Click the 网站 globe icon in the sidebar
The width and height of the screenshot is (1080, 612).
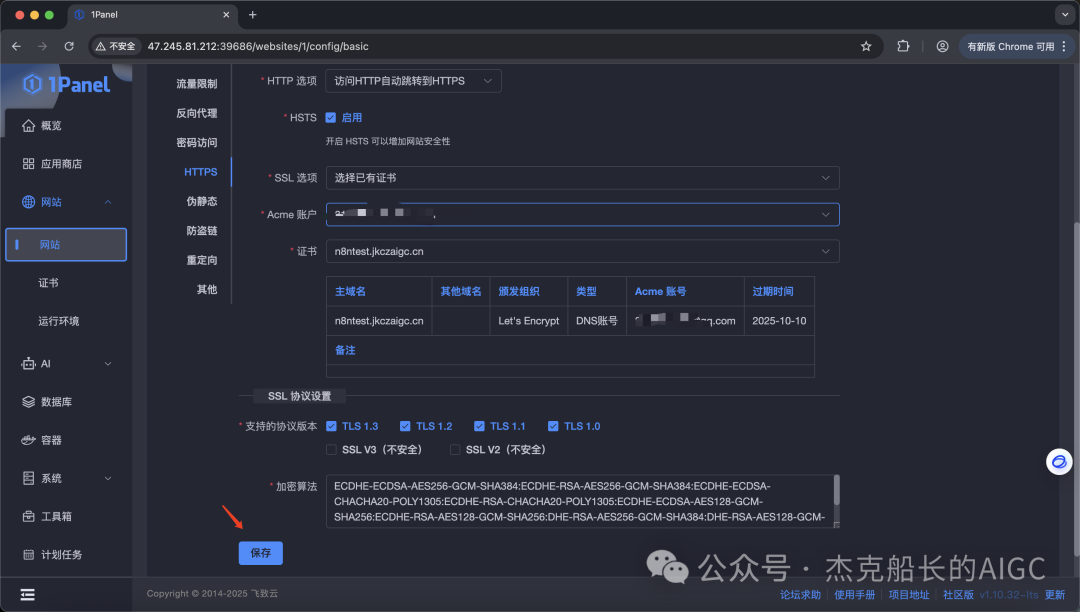[28, 202]
